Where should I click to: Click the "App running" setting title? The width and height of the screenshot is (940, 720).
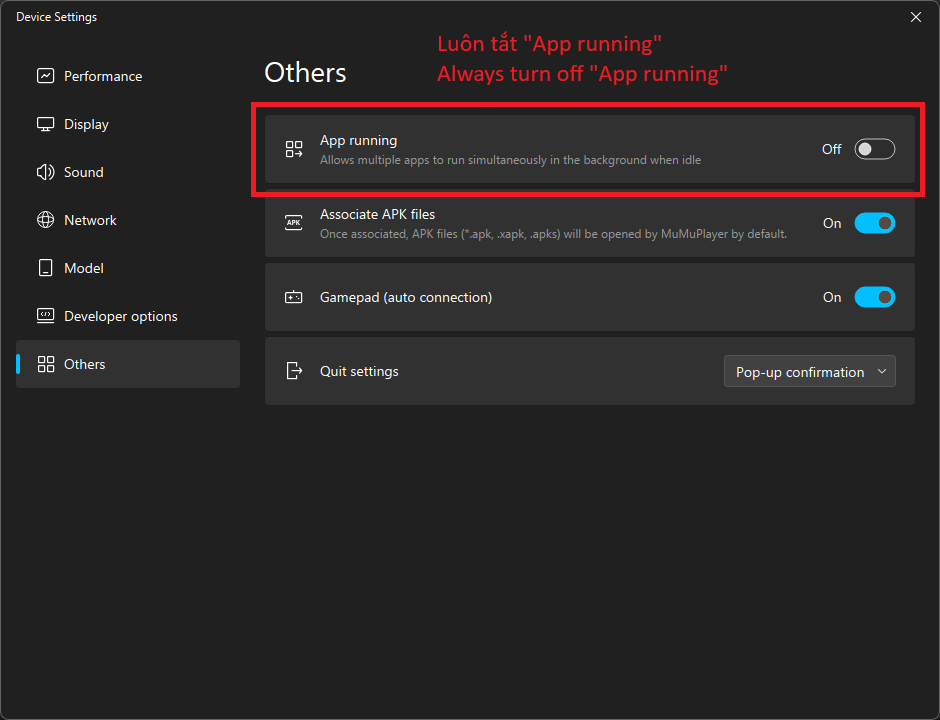358,140
